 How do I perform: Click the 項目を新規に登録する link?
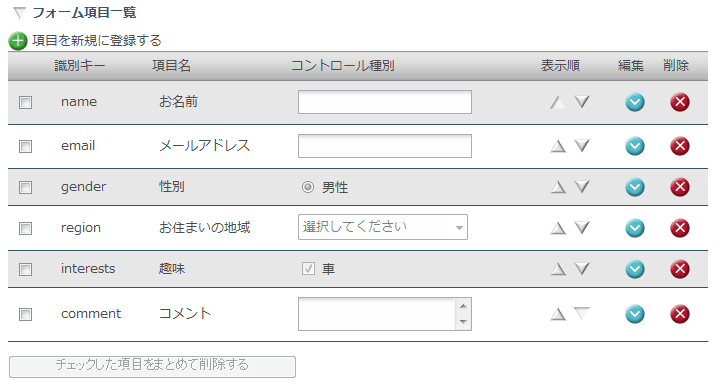(97, 41)
